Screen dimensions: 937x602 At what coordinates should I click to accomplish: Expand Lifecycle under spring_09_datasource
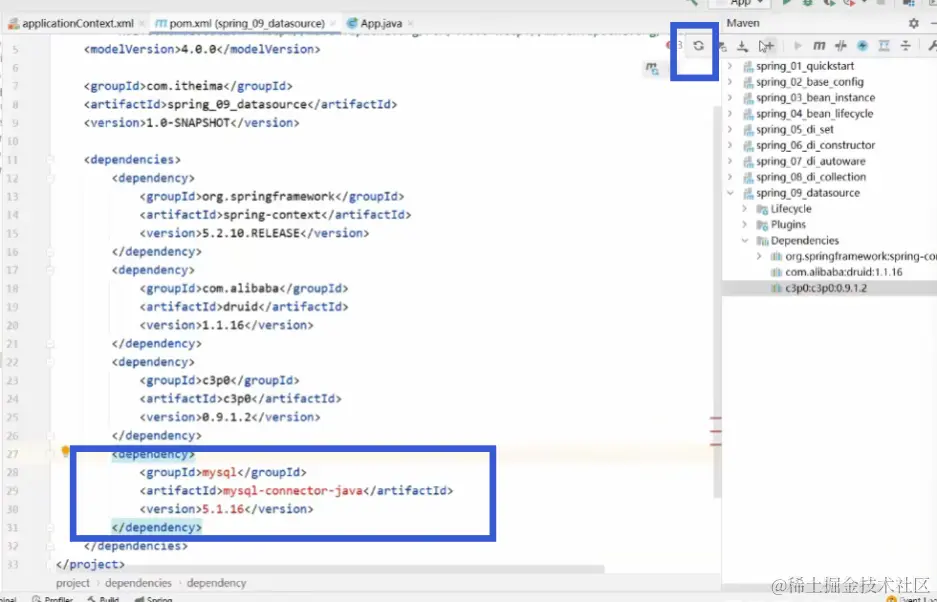[745, 209]
